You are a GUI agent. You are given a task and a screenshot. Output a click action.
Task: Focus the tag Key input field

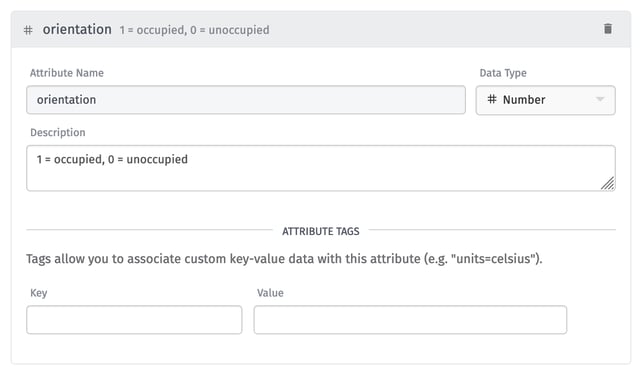pyautogui.click(x=134, y=320)
